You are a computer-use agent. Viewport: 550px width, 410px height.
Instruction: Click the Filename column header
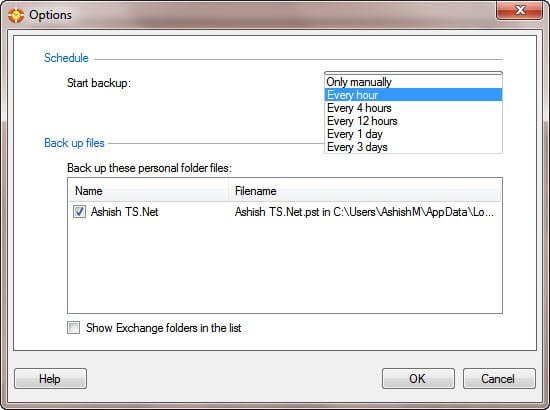[365, 191]
